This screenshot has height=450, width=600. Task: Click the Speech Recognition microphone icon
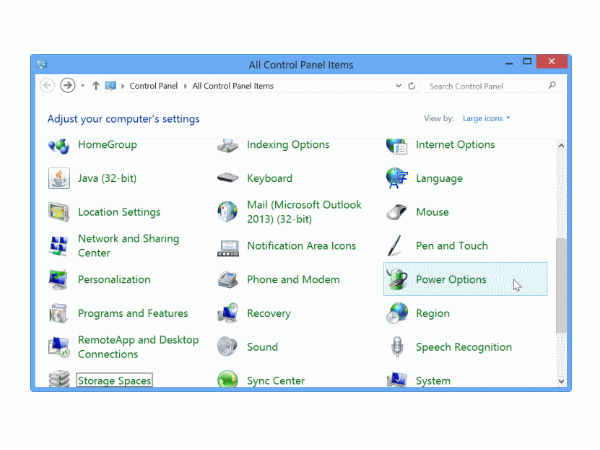[x=398, y=347]
